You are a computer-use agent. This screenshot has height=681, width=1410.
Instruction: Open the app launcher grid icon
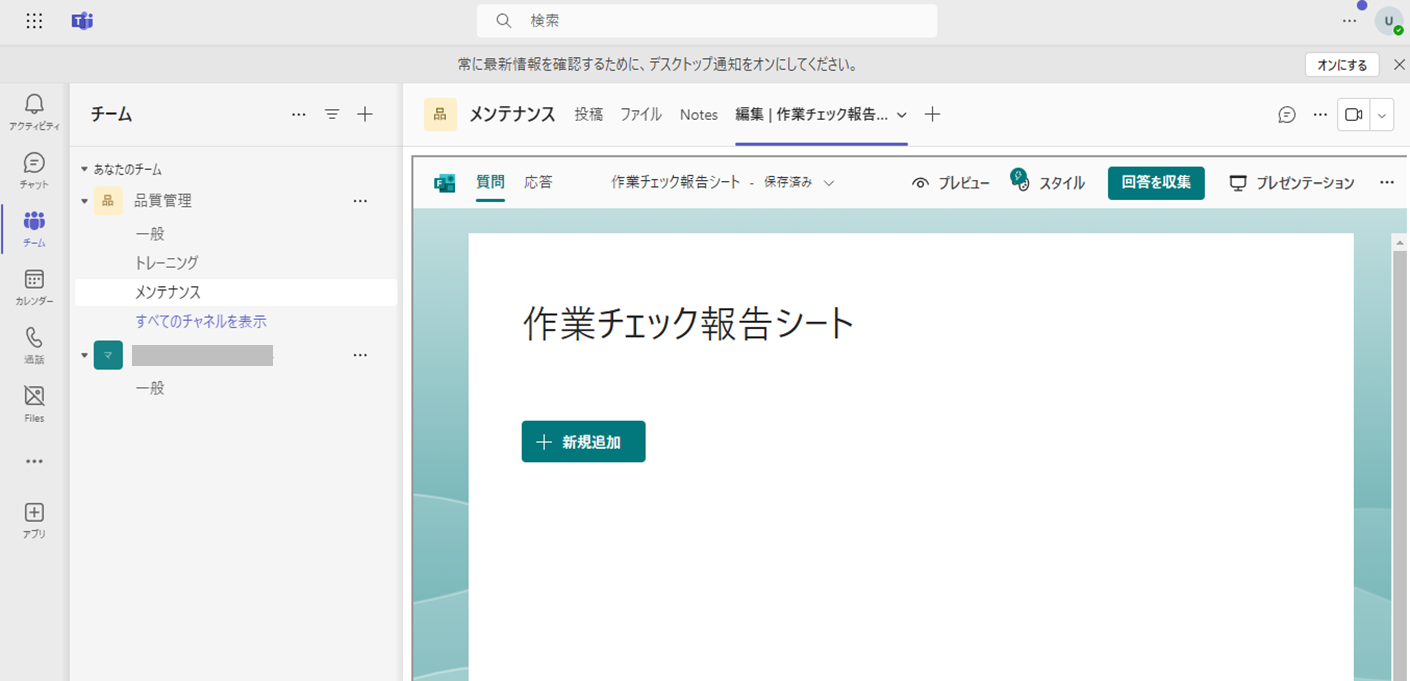(x=33, y=20)
